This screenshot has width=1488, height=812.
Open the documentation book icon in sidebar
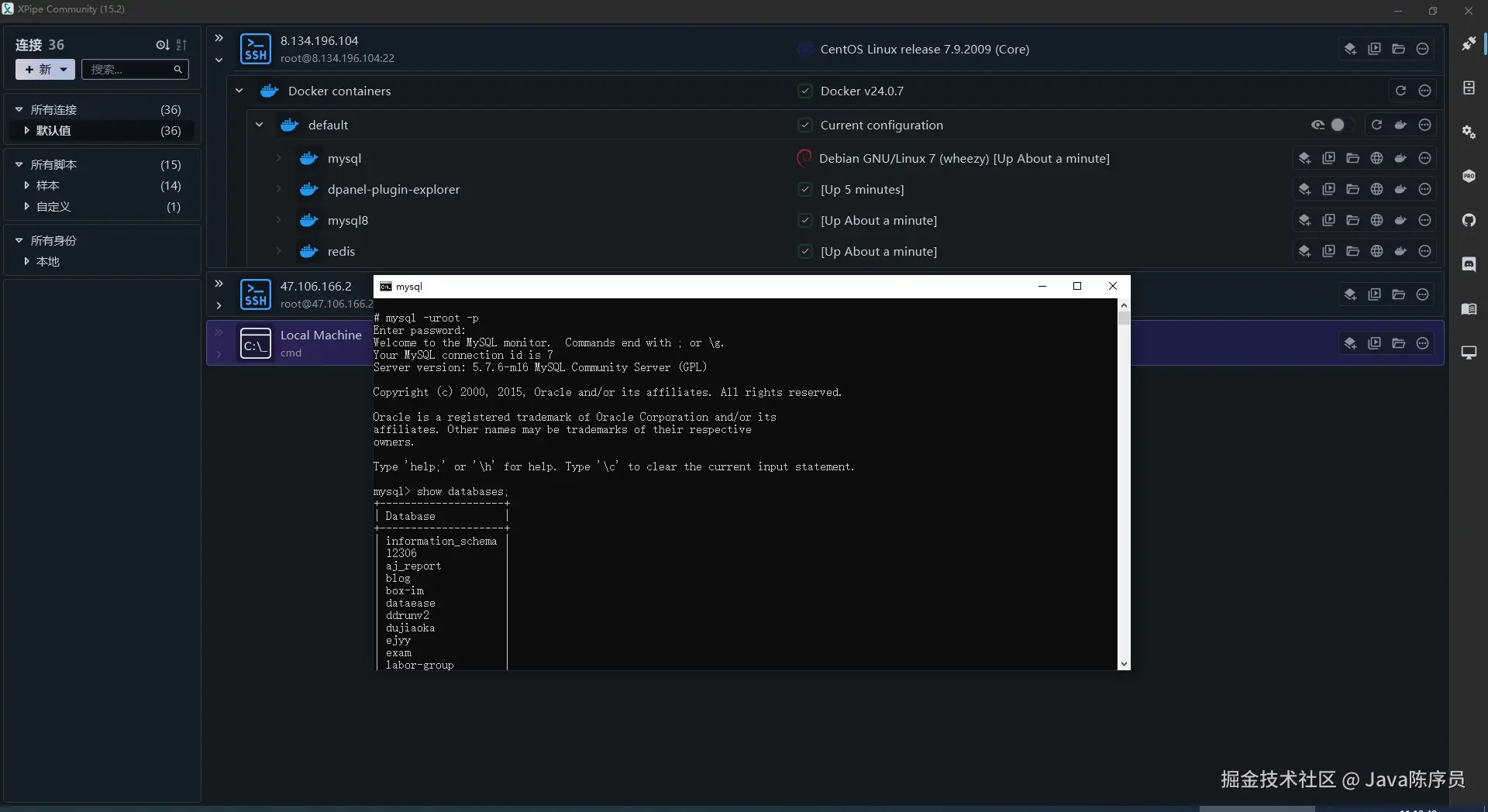click(x=1469, y=308)
